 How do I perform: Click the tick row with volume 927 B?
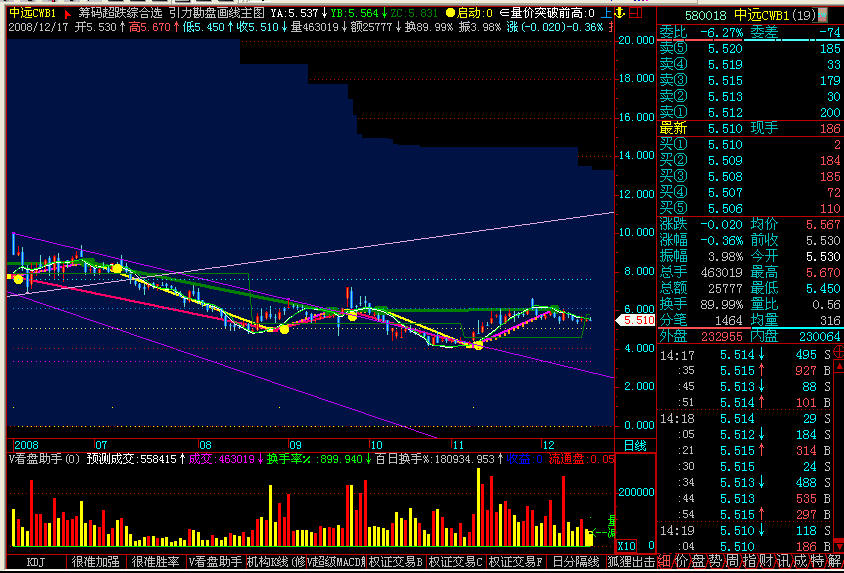point(745,371)
